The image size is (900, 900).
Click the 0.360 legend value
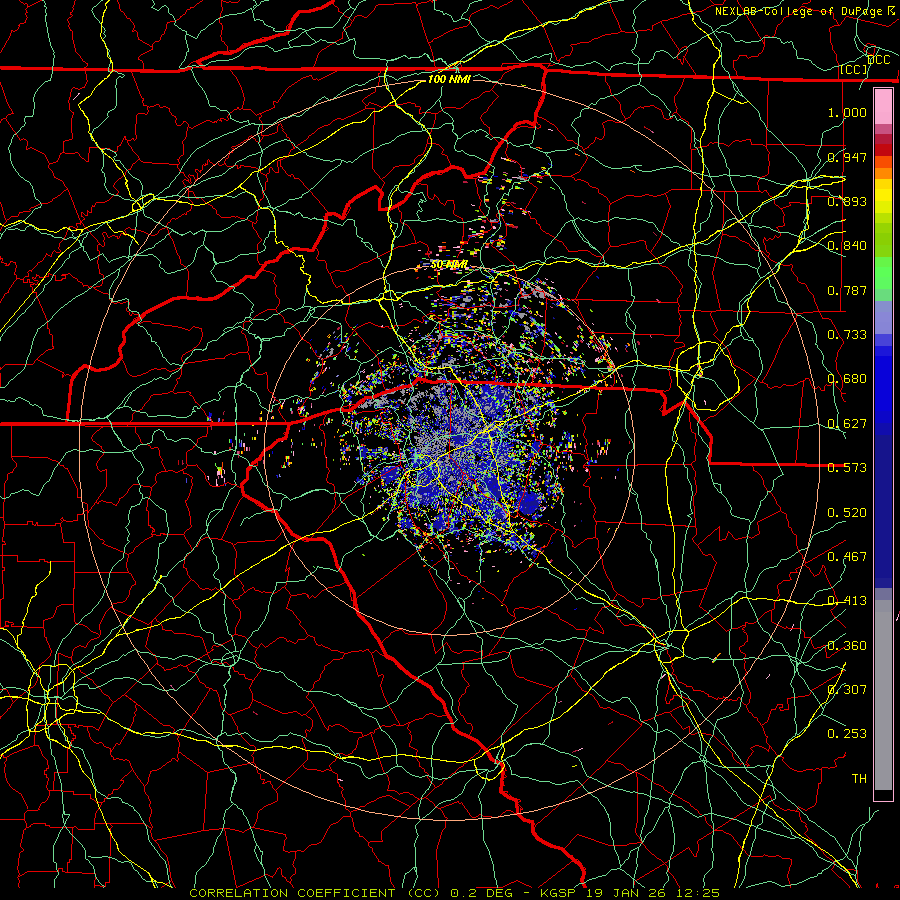coord(847,646)
